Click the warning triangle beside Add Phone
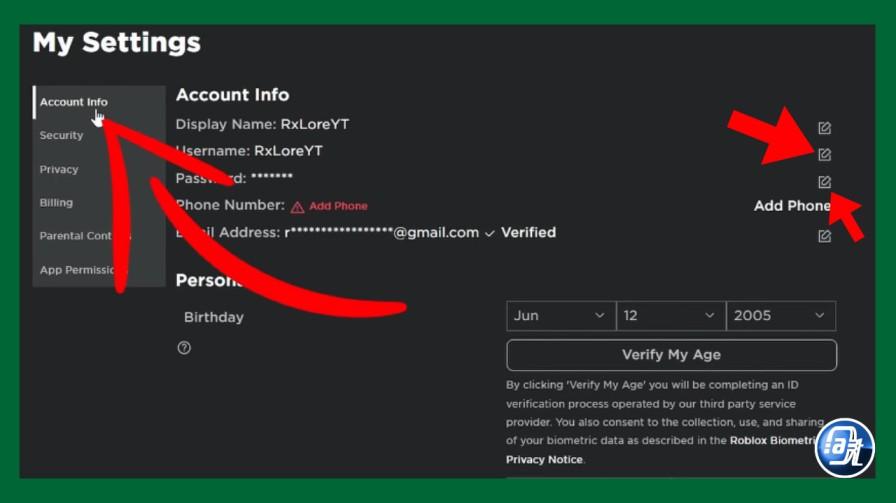 [x=297, y=207]
